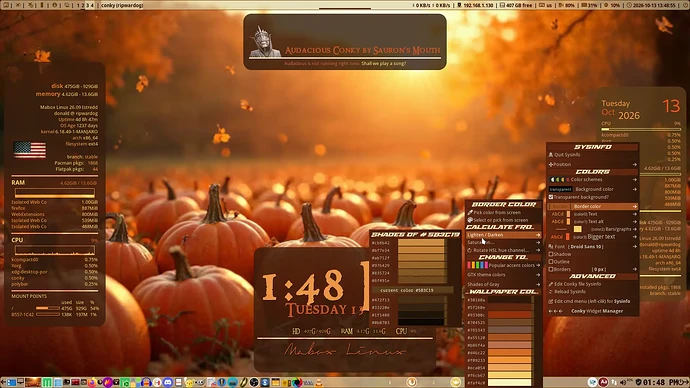The image size is (690, 388).
Task: Open the (color0) Text menu entry
Action: [593, 214]
